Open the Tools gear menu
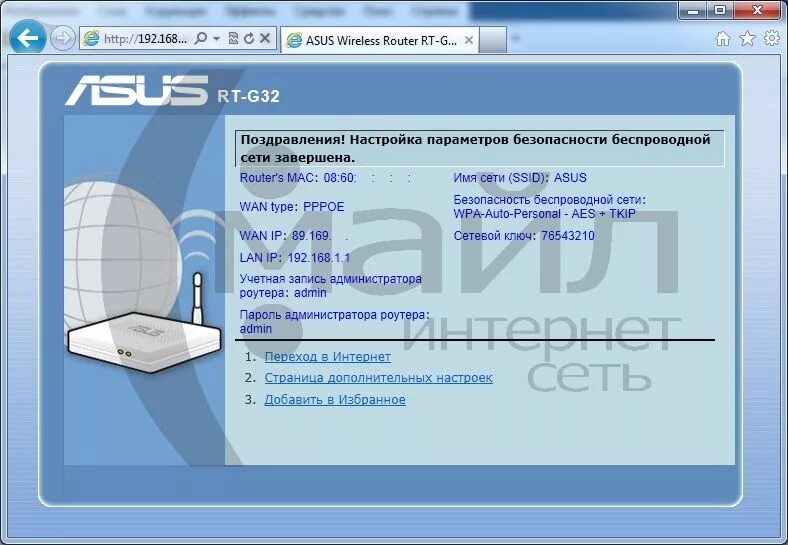 771,38
